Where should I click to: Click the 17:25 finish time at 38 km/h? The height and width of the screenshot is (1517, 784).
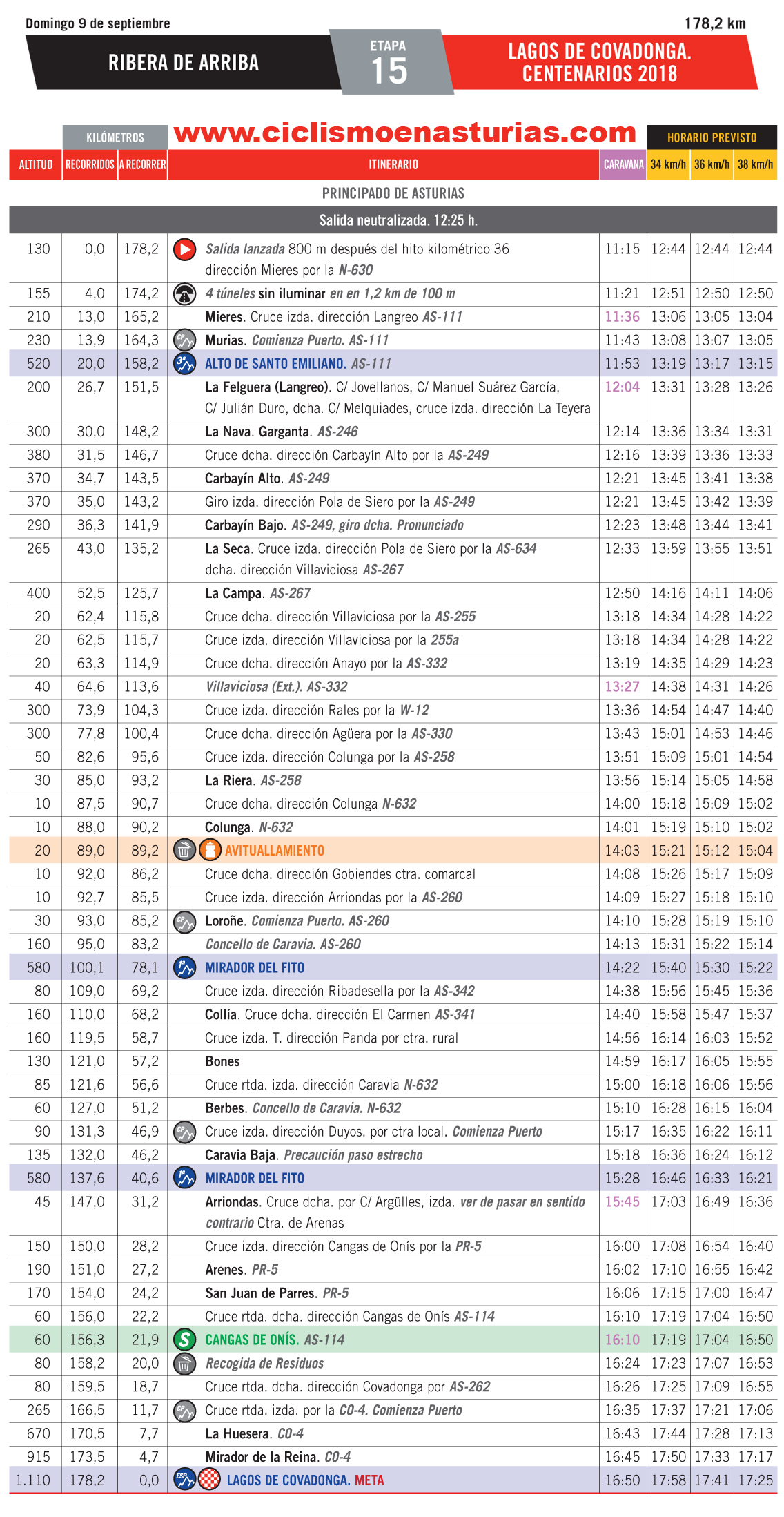pyautogui.click(x=755, y=1480)
